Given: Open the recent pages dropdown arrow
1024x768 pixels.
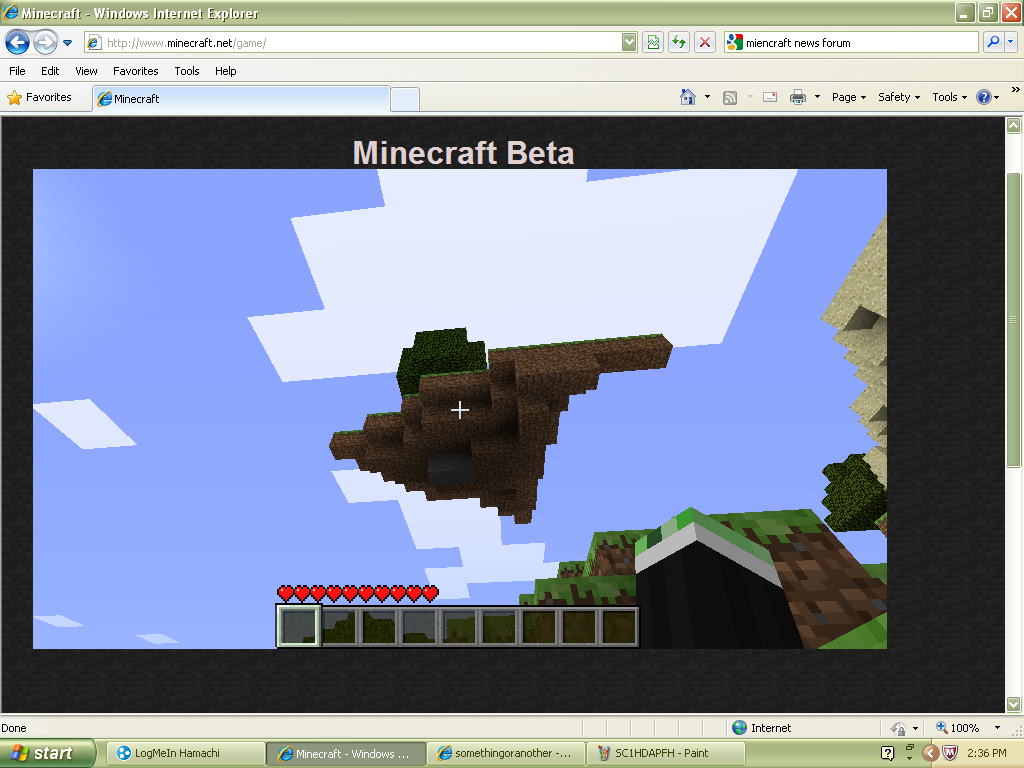Looking at the screenshot, I should click(67, 43).
